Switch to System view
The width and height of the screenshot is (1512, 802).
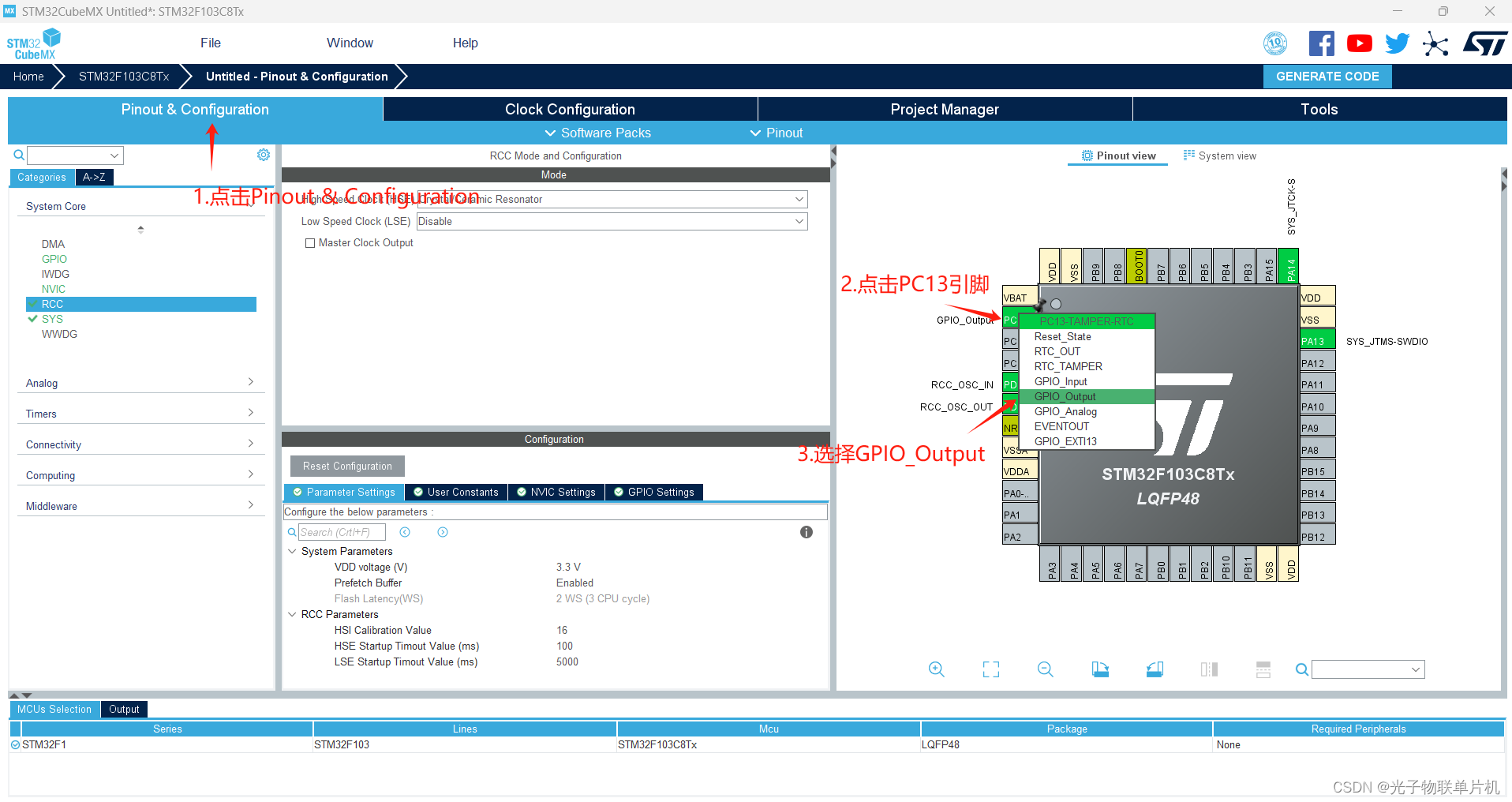click(1220, 156)
